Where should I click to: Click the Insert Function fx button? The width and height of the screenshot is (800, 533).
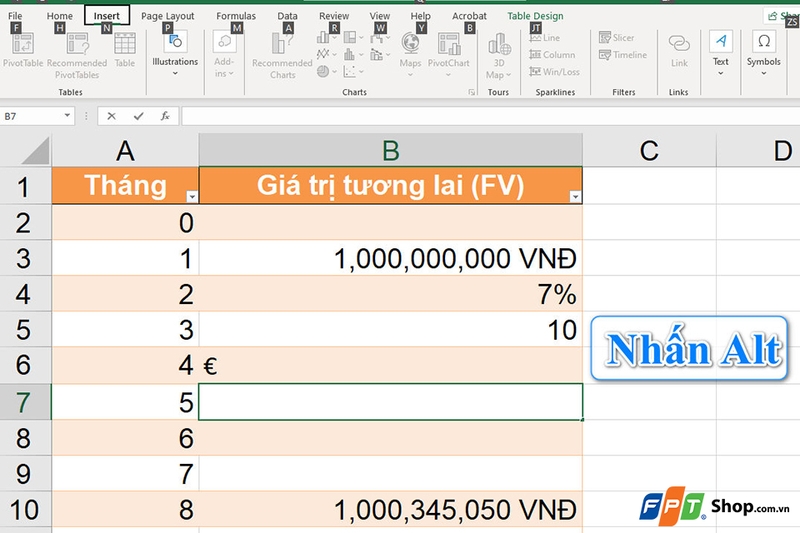pyautogui.click(x=165, y=116)
